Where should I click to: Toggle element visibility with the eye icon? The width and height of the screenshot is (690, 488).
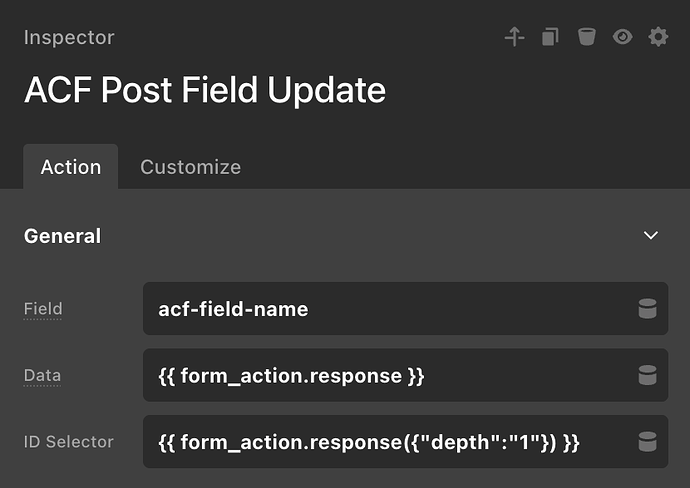[622, 37]
